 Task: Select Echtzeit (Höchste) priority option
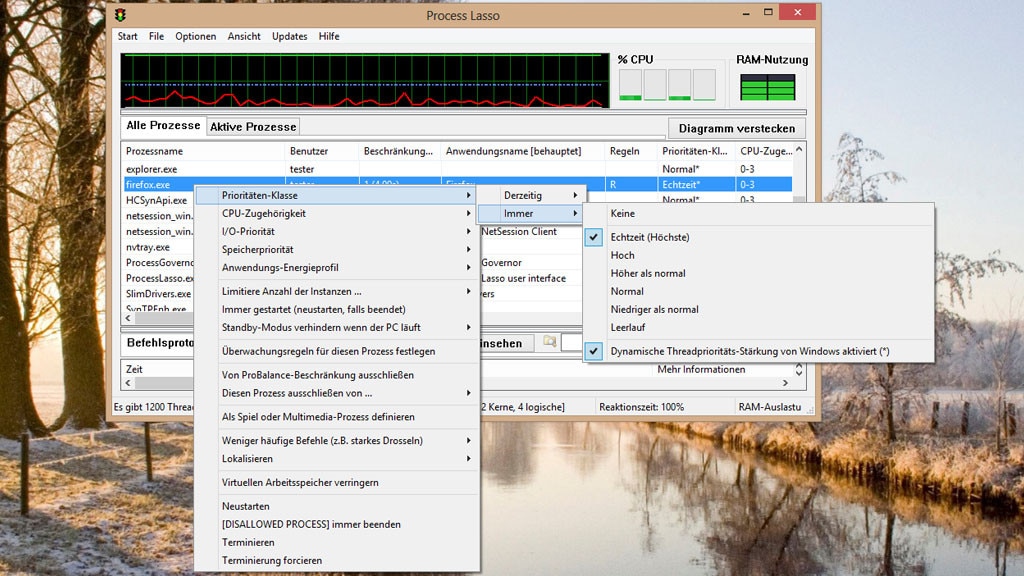(x=649, y=237)
